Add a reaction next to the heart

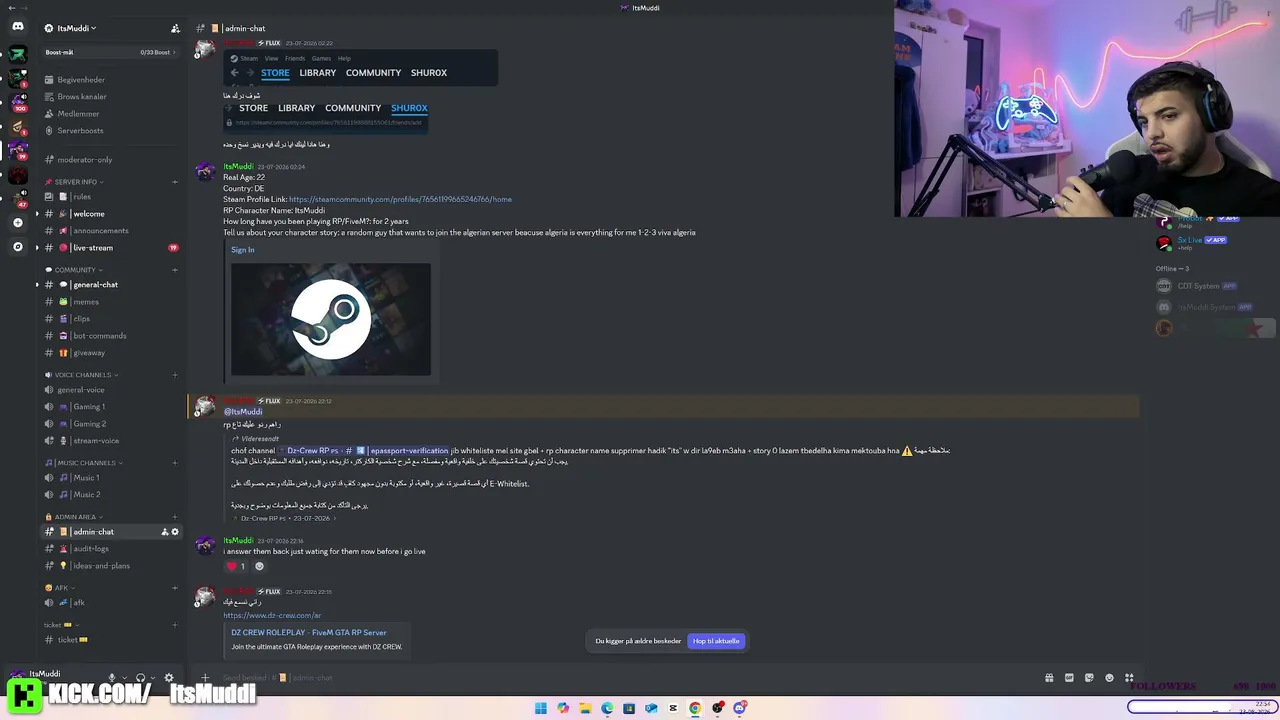click(259, 566)
